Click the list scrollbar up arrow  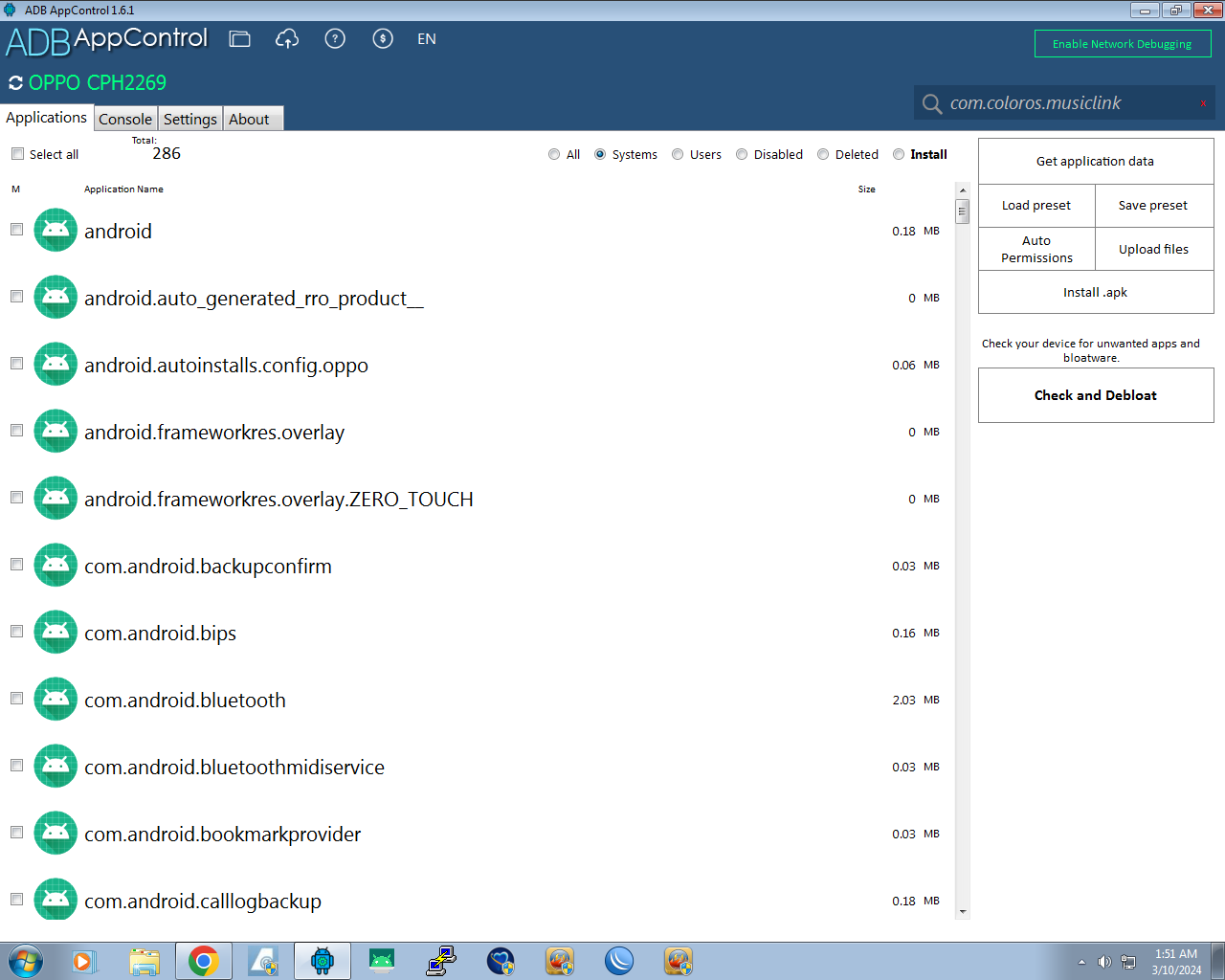pyautogui.click(x=963, y=190)
